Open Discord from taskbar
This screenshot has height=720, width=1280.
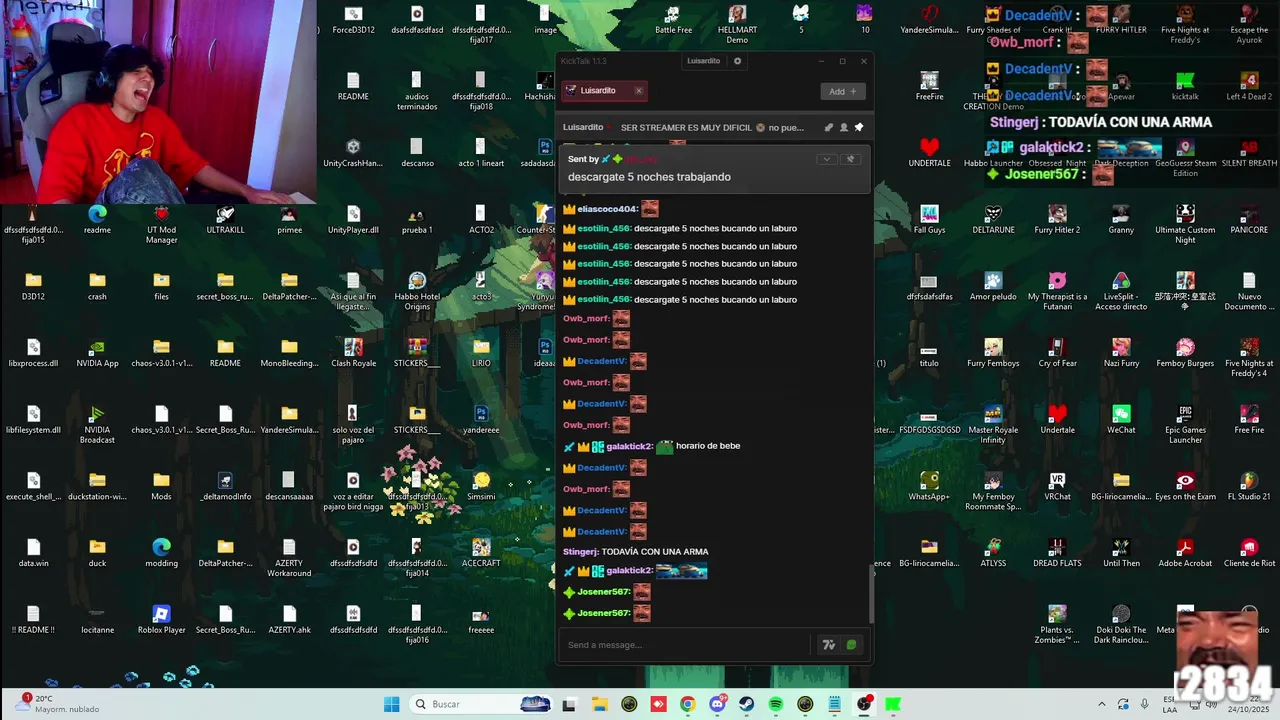(717, 704)
